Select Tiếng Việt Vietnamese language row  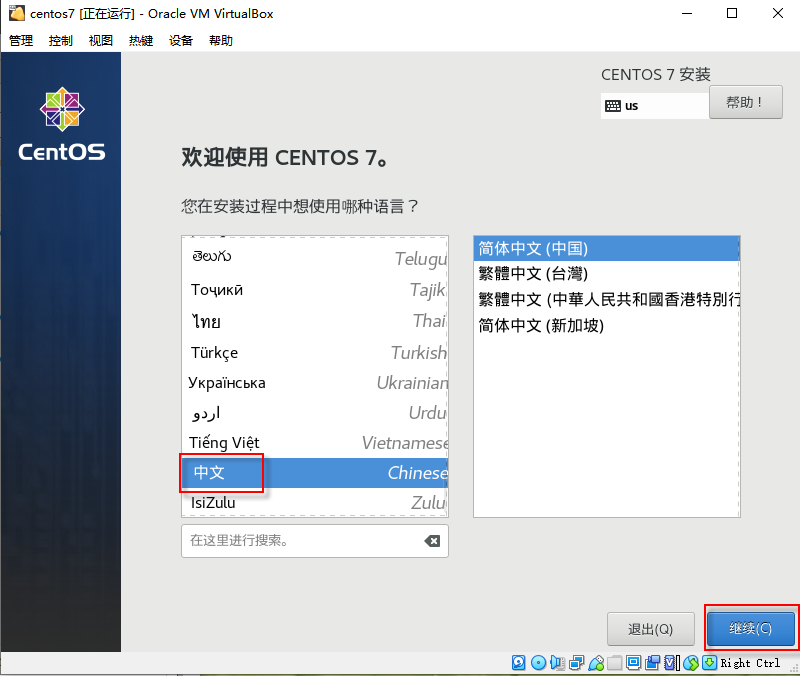point(315,442)
